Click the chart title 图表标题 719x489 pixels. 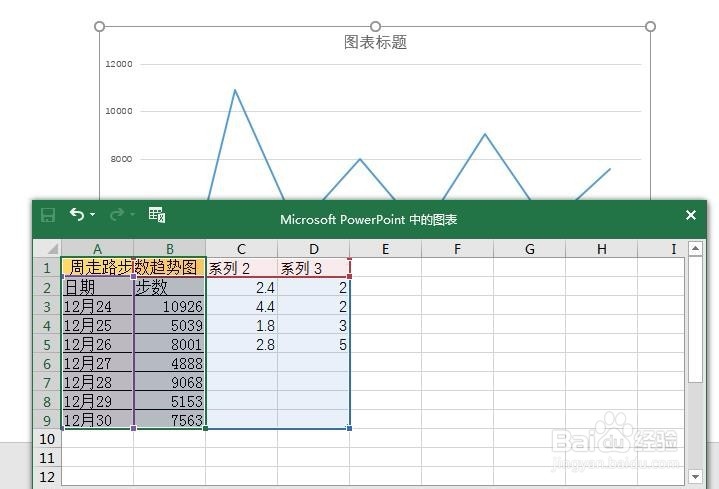375,42
